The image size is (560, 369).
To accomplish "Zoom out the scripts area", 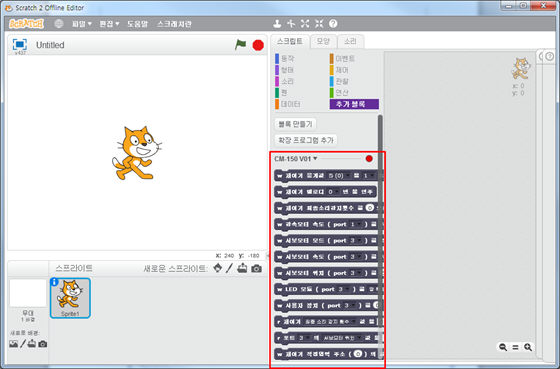I will click(x=503, y=347).
